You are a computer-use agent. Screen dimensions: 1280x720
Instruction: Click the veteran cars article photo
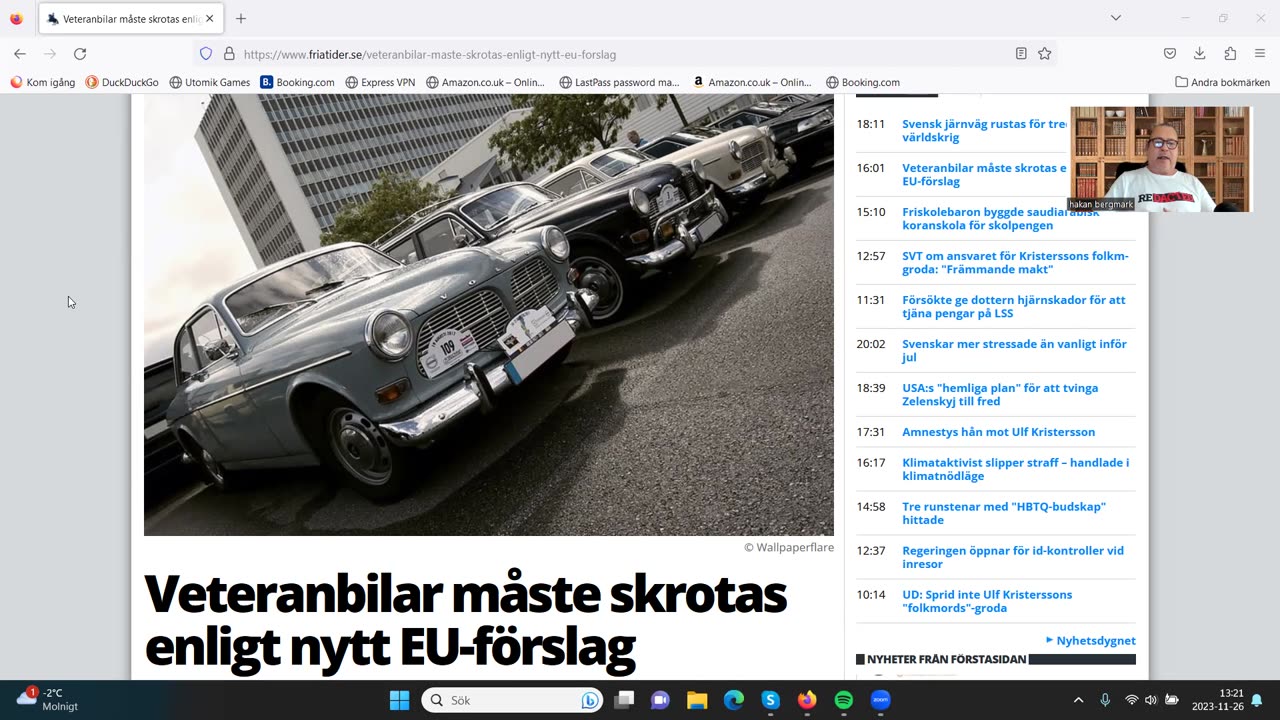coord(488,315)
